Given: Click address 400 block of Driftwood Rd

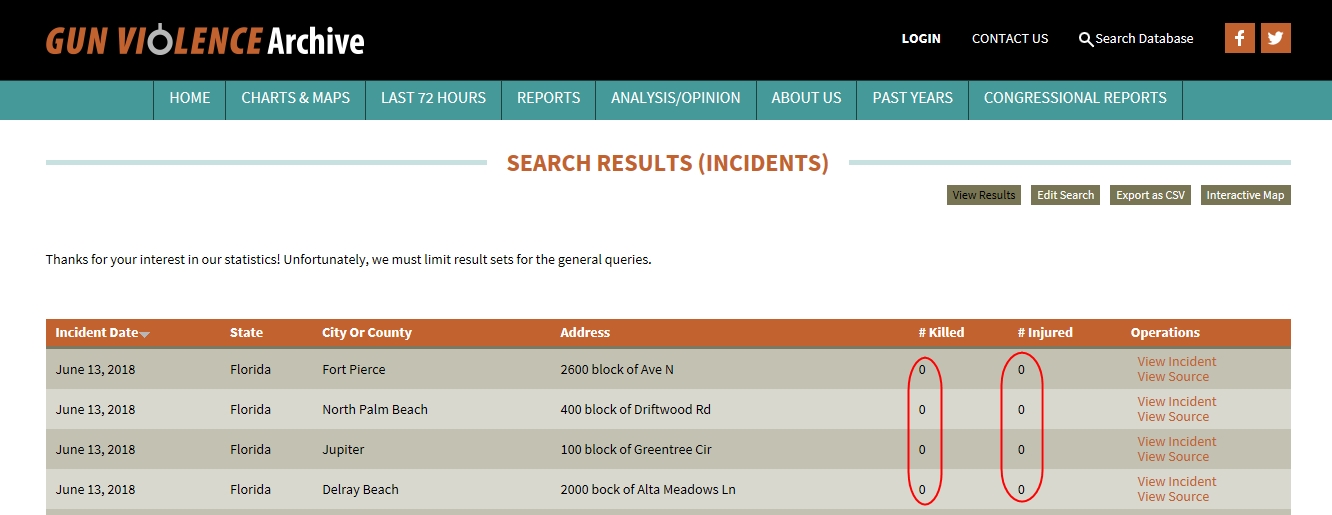Looking at the screenshot, I should 636,410.
